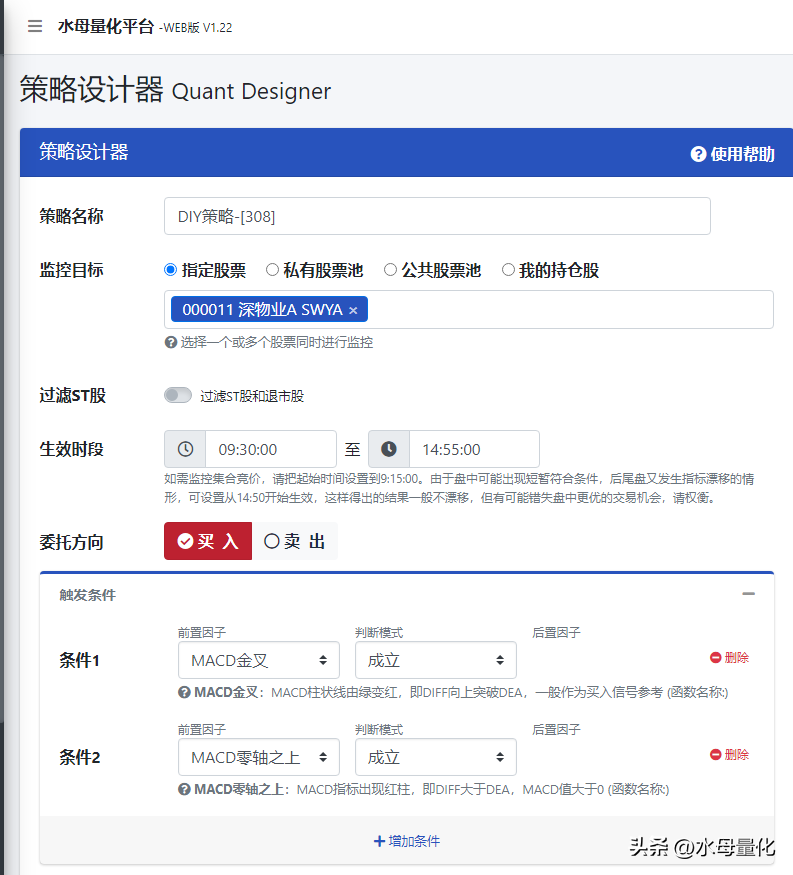Click the 水母量化平台 title text
Image resolution: width=793 pixels, height=875 pixels.
tap(106, 26)
